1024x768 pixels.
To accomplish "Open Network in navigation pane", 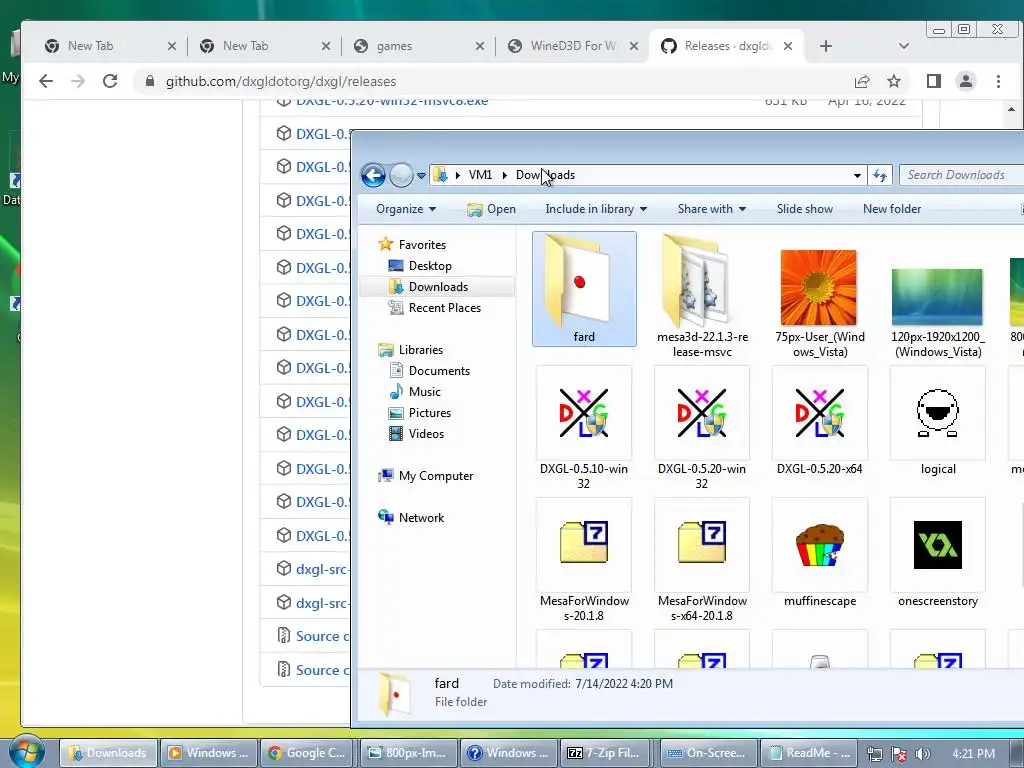I will (x=411, y=518).
